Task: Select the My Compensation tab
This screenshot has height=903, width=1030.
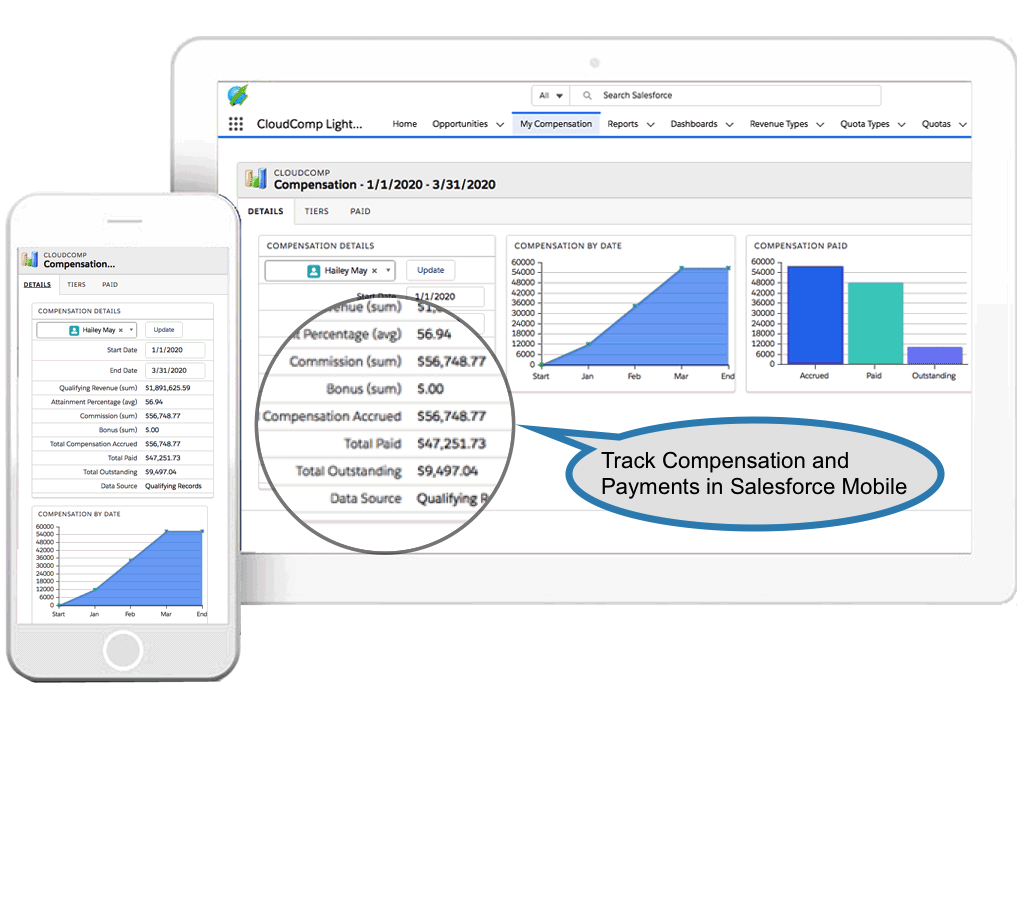Action: [556, 123]
